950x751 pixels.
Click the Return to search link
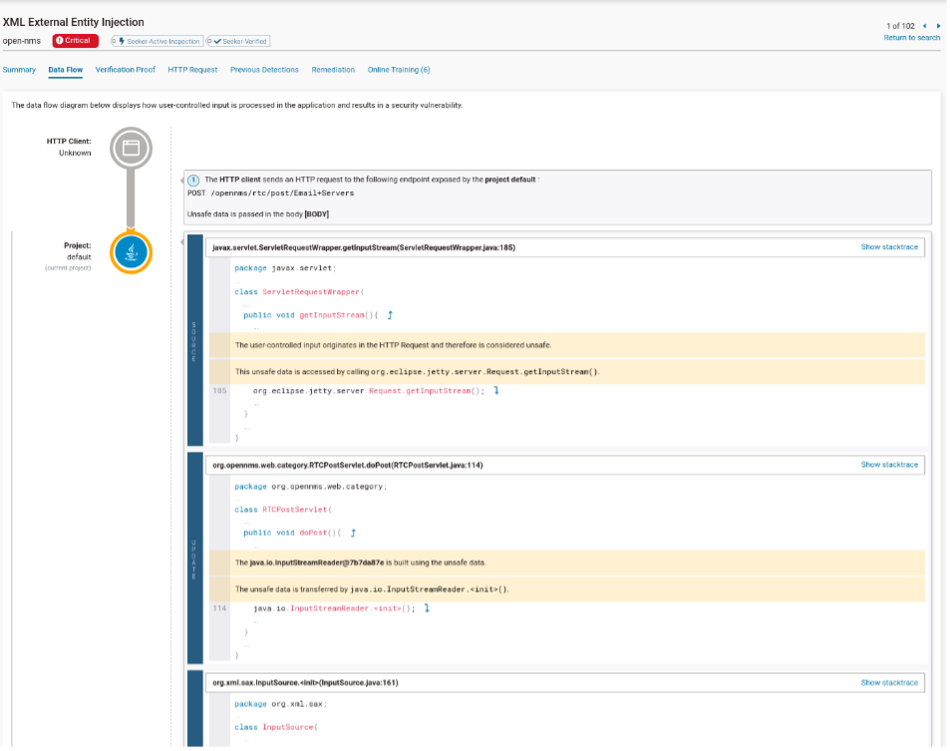(x=911, y=38)
